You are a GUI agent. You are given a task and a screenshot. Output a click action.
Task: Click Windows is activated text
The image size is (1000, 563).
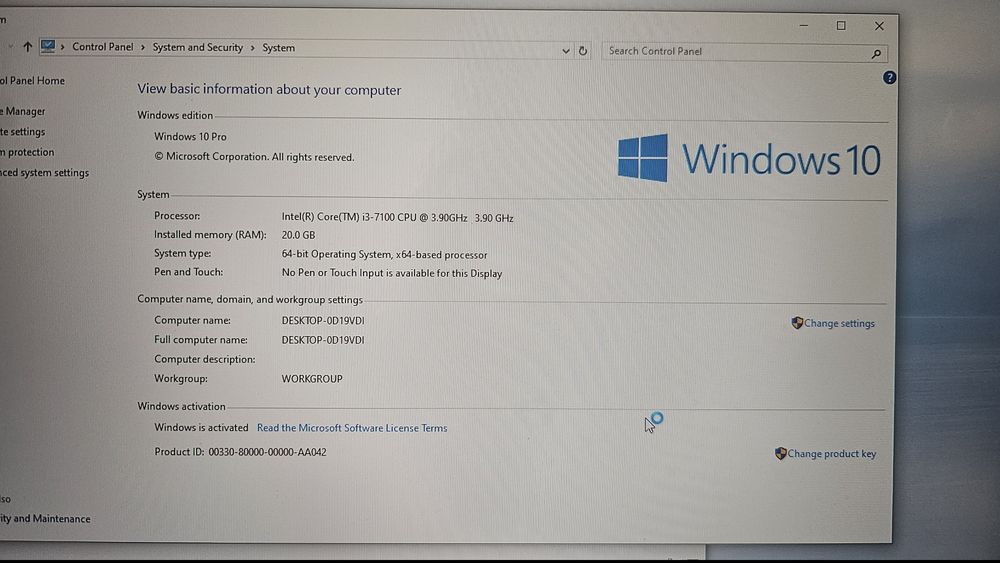(201, 427)
